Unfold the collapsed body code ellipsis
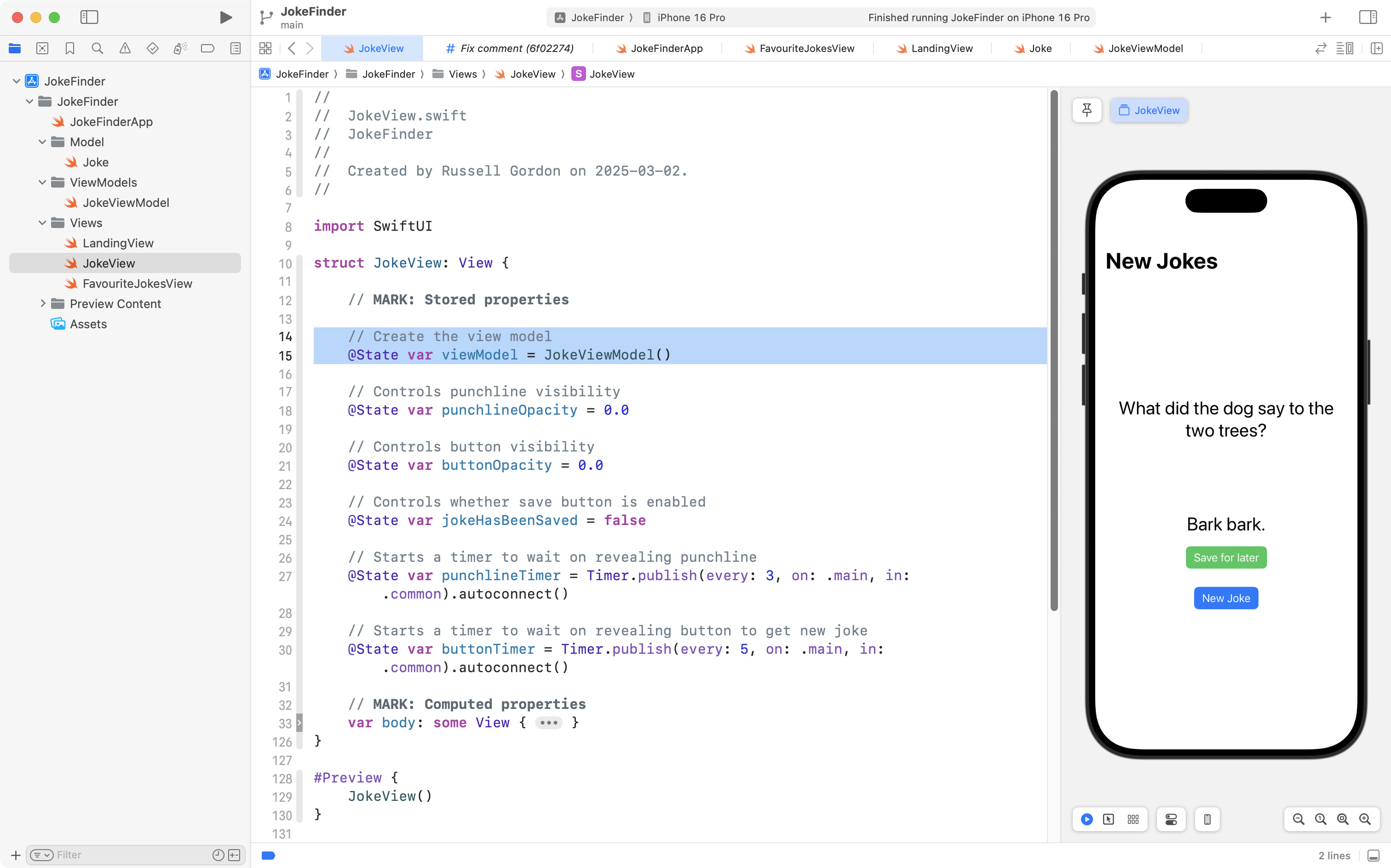Image resolution: width=1391 pixels, height=868 pixels. pos(548,723)
